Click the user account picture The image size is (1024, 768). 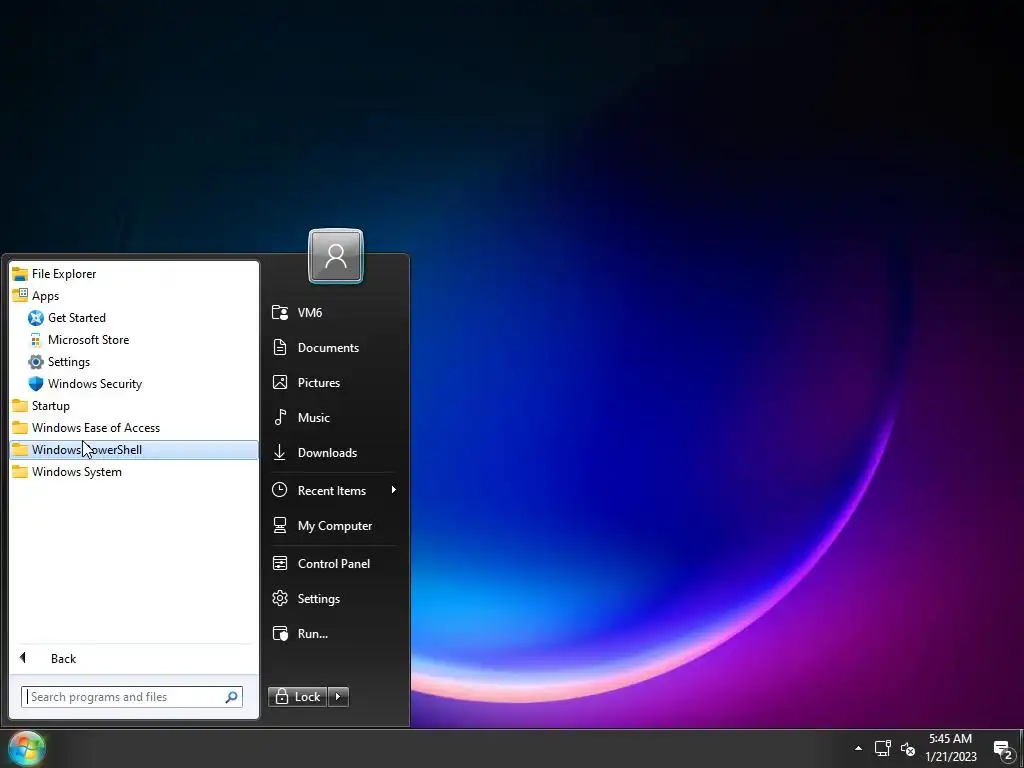(336, 255)
